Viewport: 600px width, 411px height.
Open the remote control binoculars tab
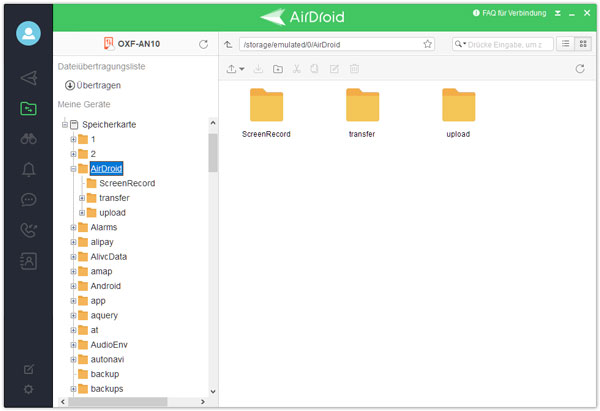29,139
